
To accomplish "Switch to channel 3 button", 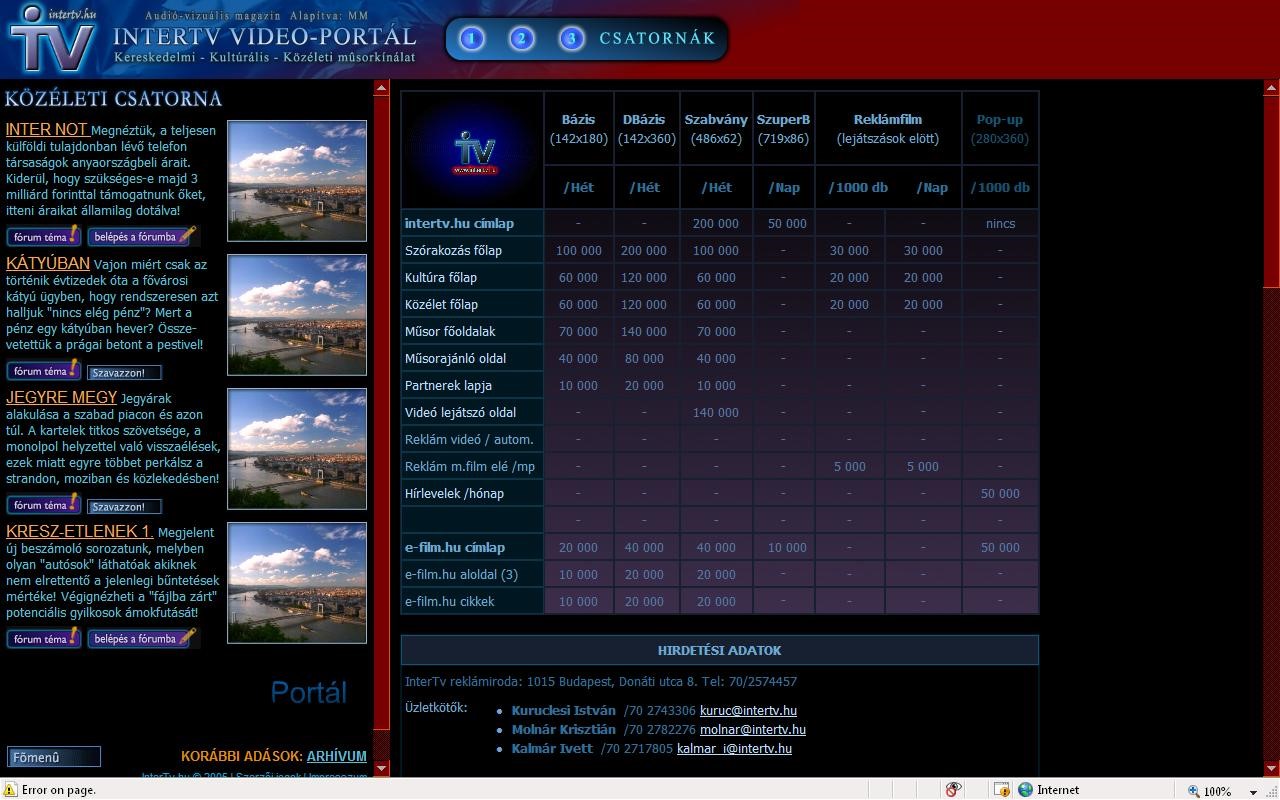I will 571,39.
